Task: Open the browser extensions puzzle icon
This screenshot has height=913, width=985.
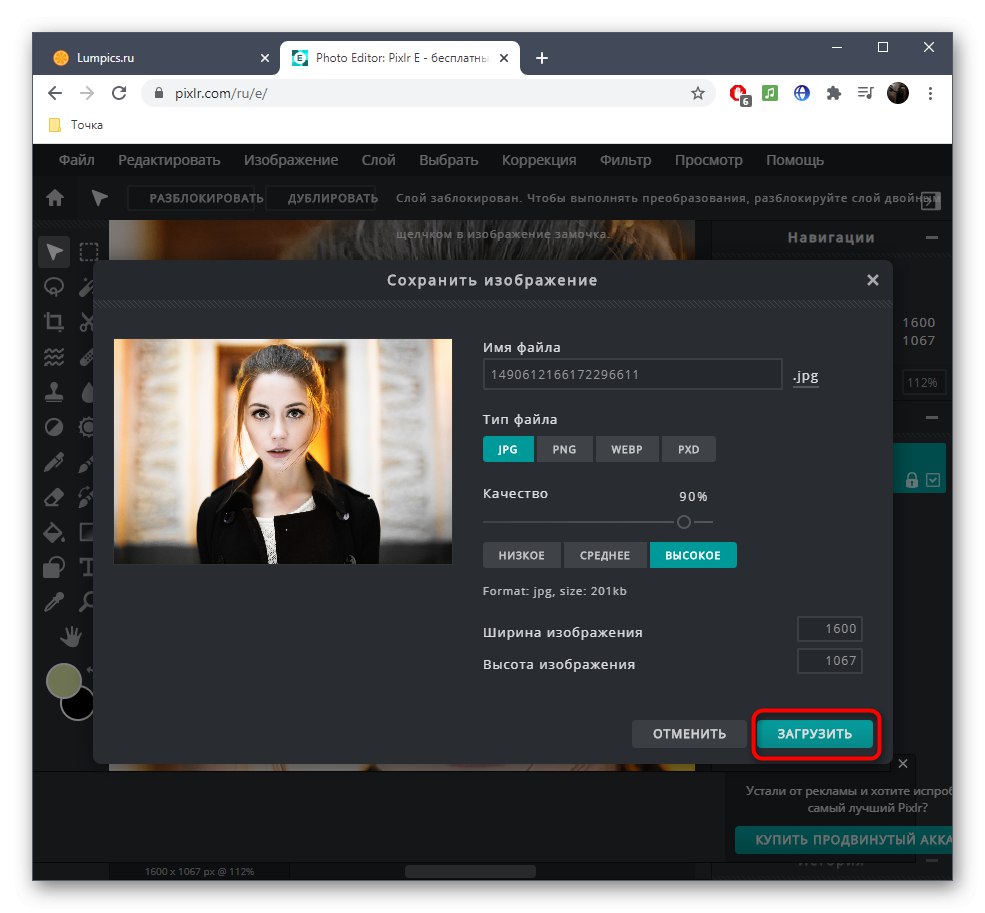Action: point(834,94)
